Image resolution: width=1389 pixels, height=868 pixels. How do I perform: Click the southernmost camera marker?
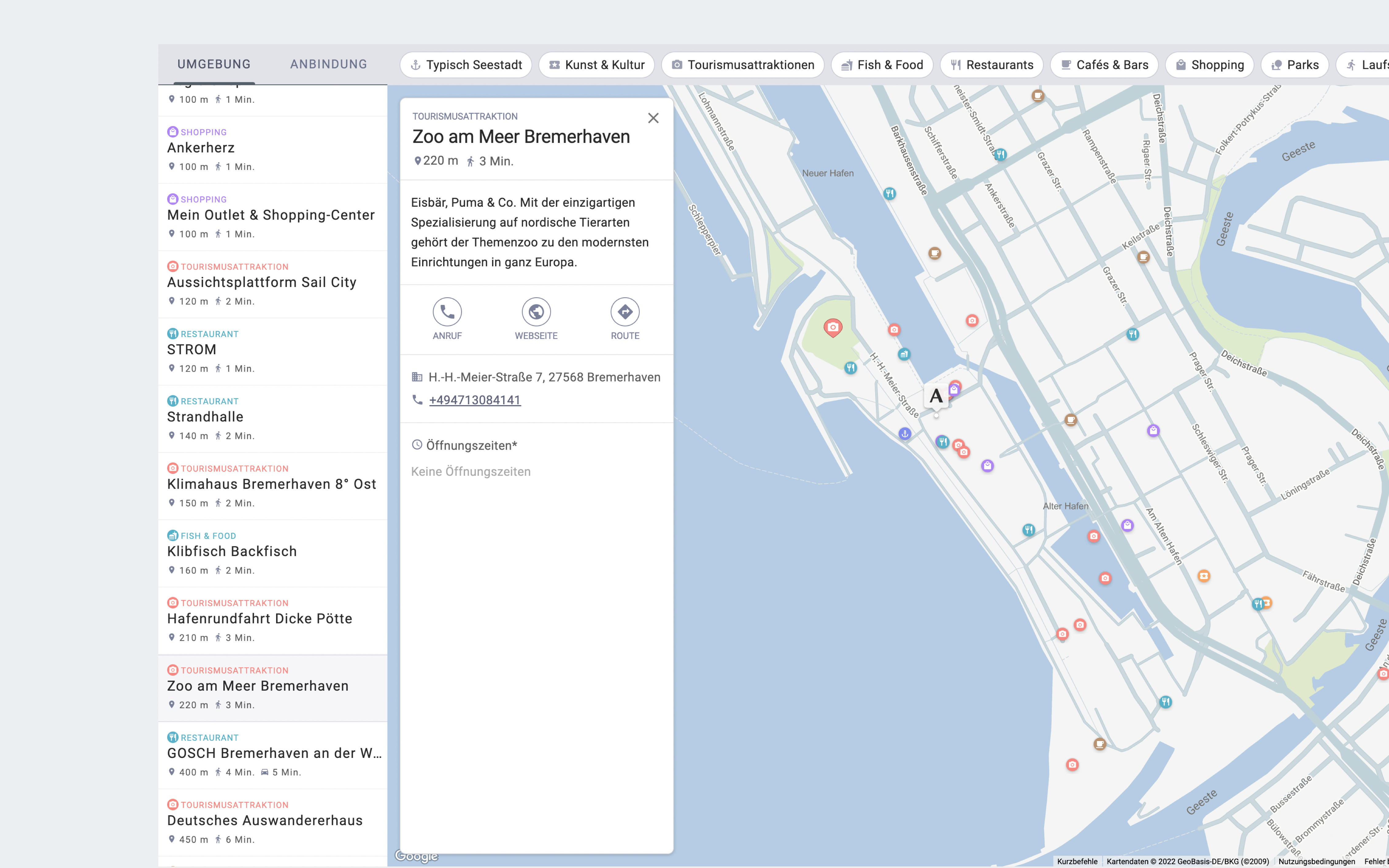coord(1072,765)
